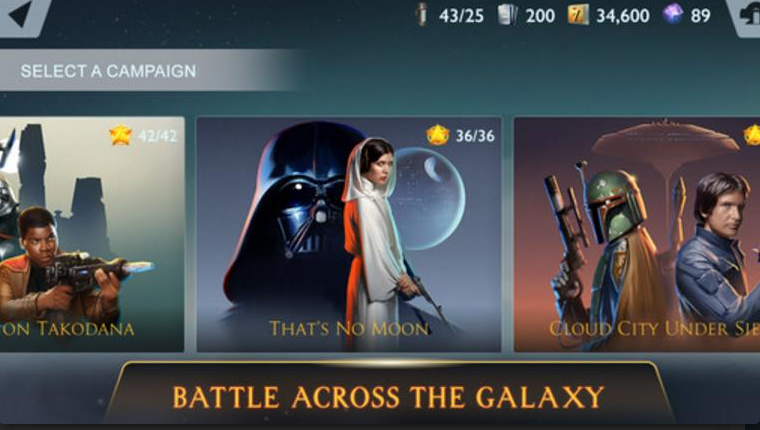Tap the Battle Across the Galaxy banner
The image size is (760, 430).
[x=389, y=393]
